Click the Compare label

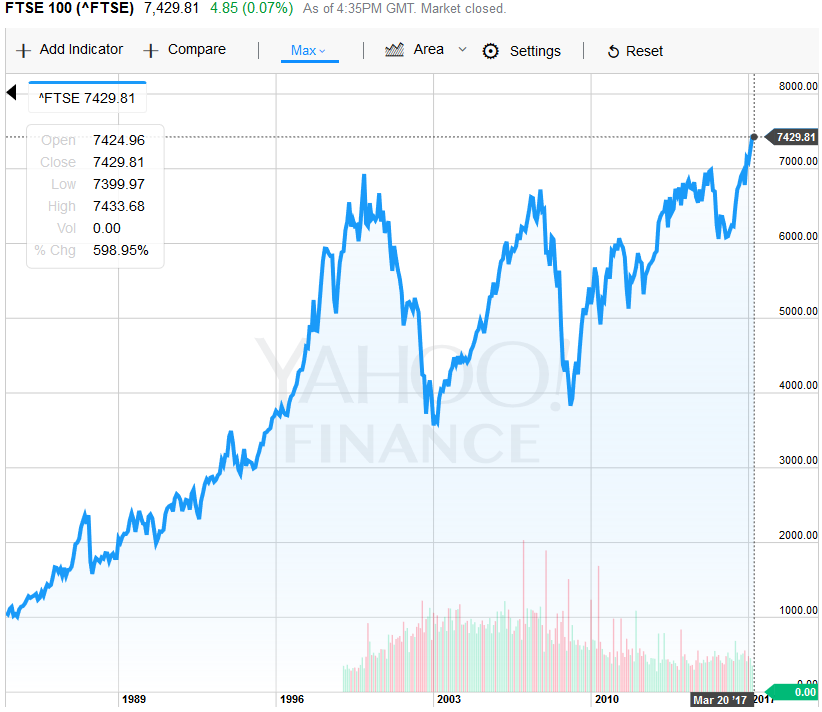point(197,49)
